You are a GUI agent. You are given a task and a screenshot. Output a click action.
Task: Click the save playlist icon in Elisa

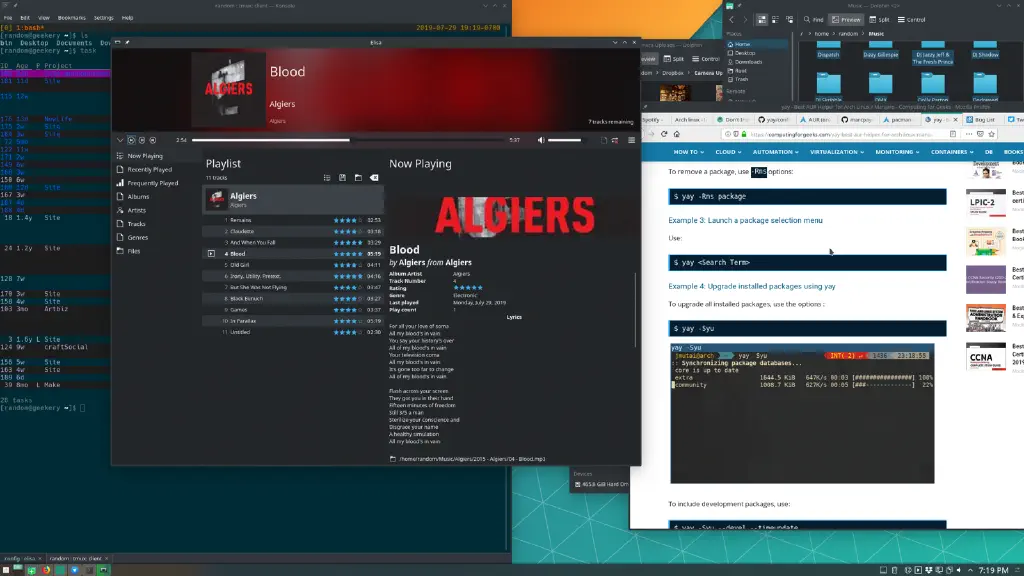pos(341,177)
